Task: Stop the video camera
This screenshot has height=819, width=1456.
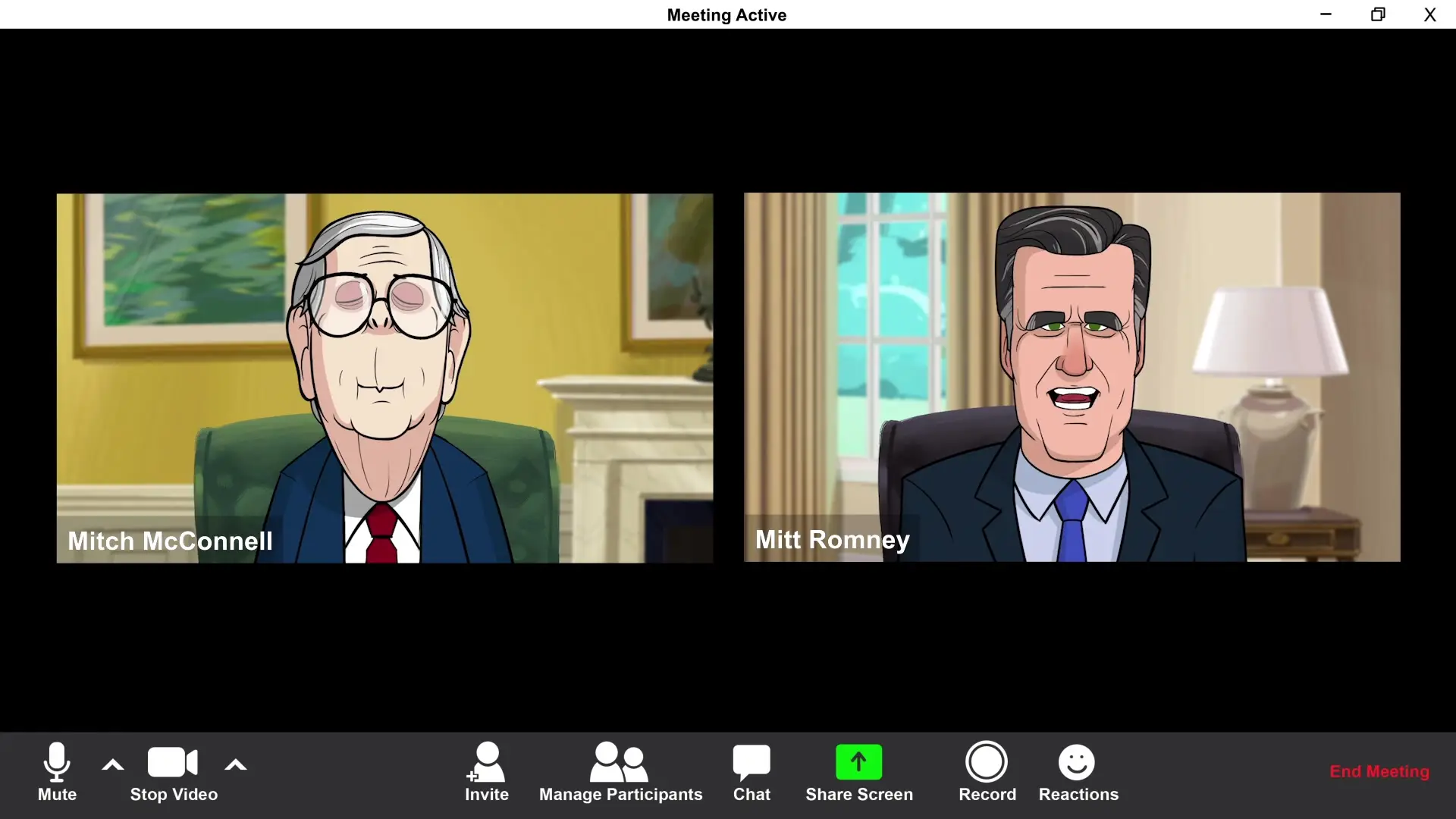Action: pyautogui.click(x=174, y=772)
